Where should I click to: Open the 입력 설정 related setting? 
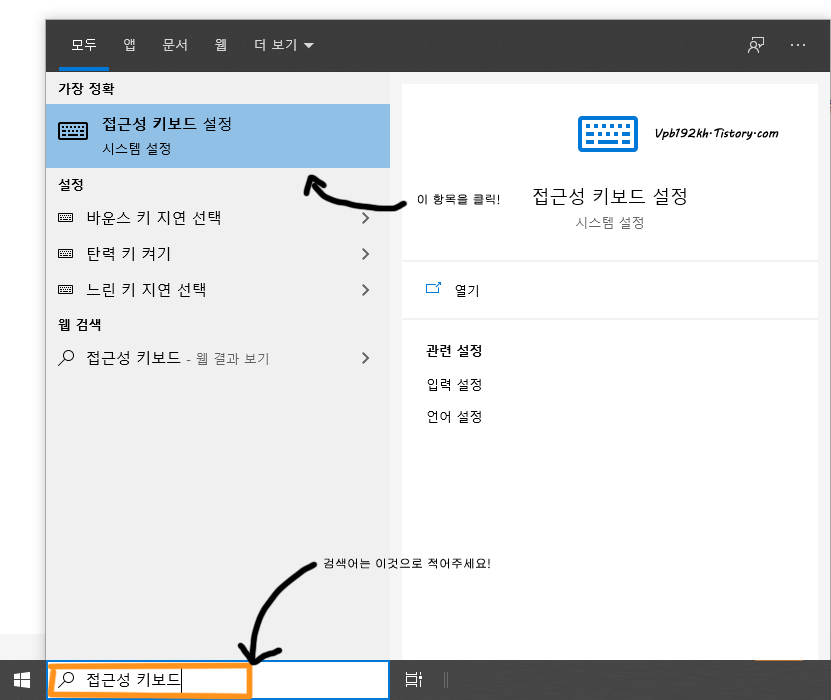click(x=454, y=385)
